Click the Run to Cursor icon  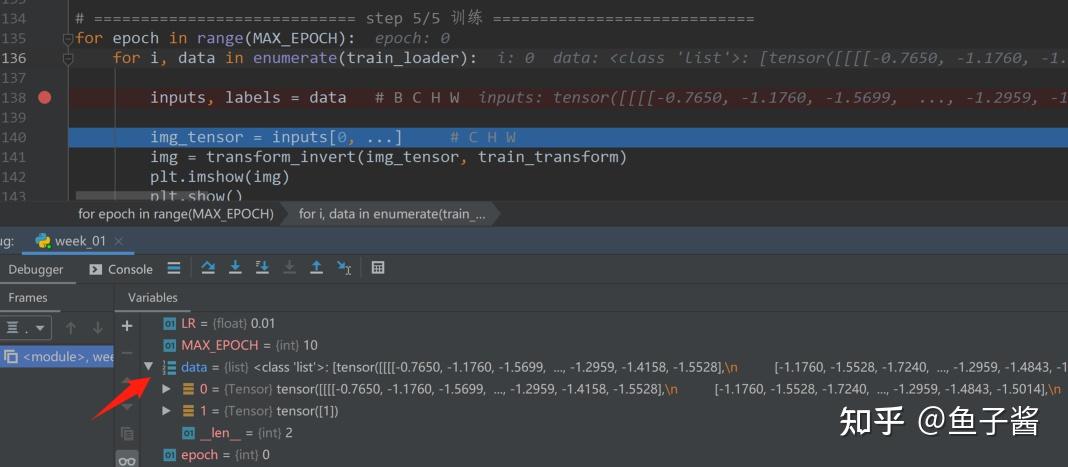point(344,268)
